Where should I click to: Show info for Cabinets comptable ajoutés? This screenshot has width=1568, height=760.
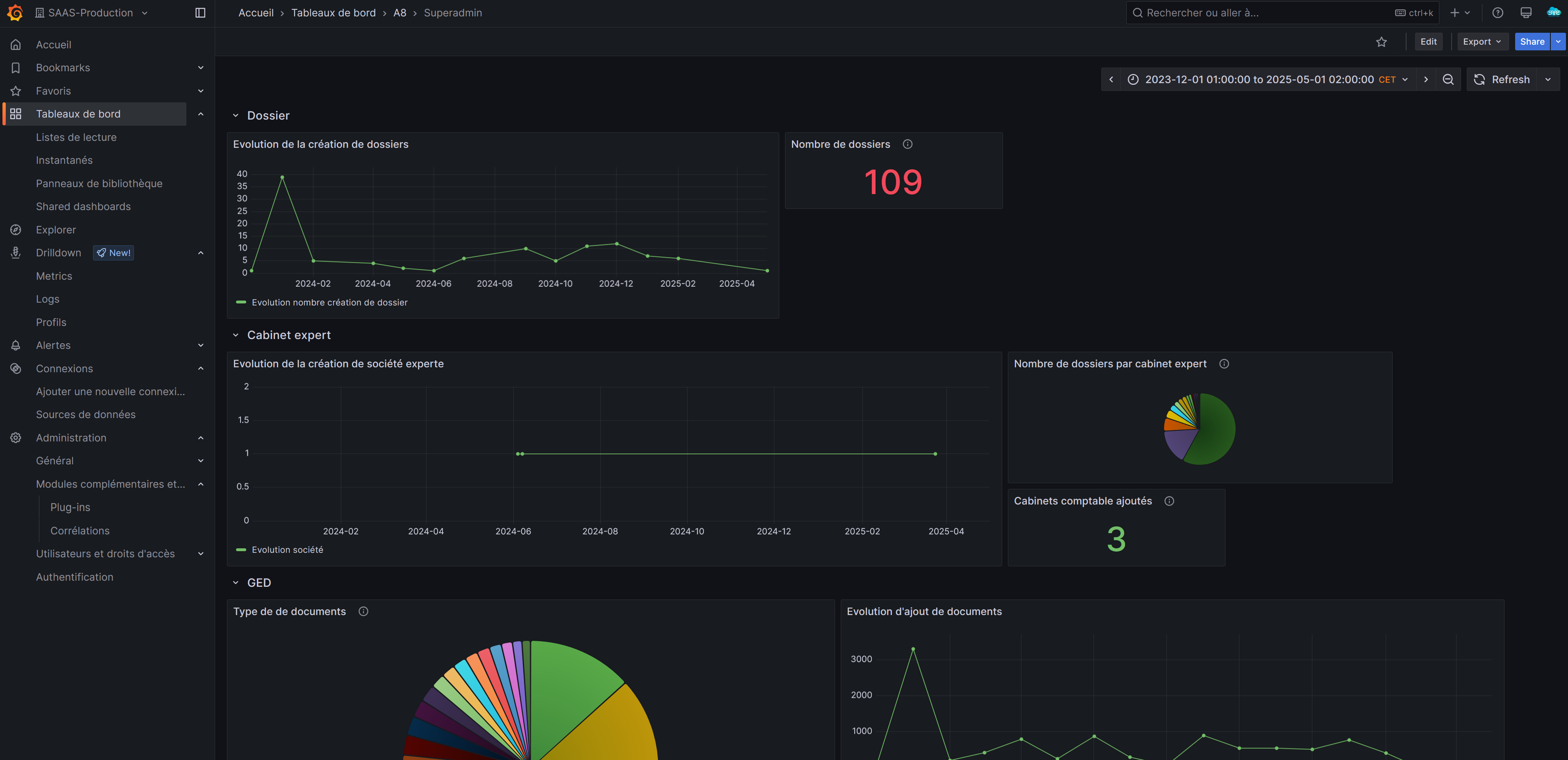pos(1169,501)
